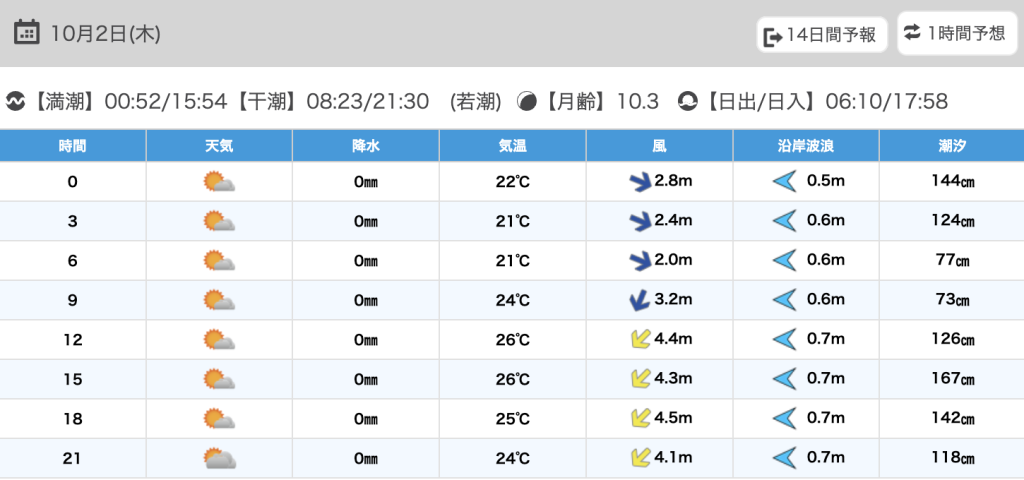Click the yellow wind arrow for 4.5m

point(638,419)
